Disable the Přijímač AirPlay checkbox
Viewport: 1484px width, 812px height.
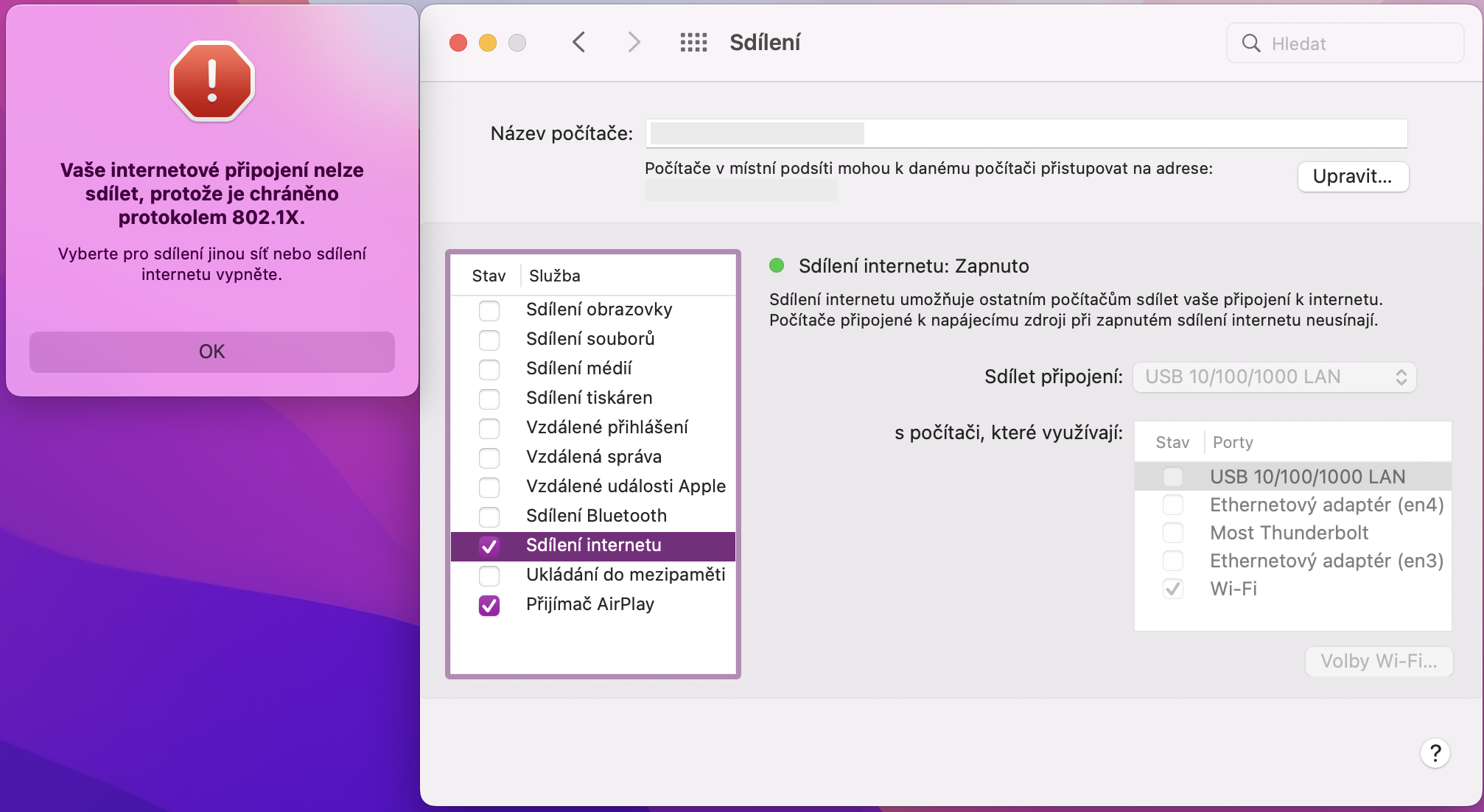pos(489,605)
